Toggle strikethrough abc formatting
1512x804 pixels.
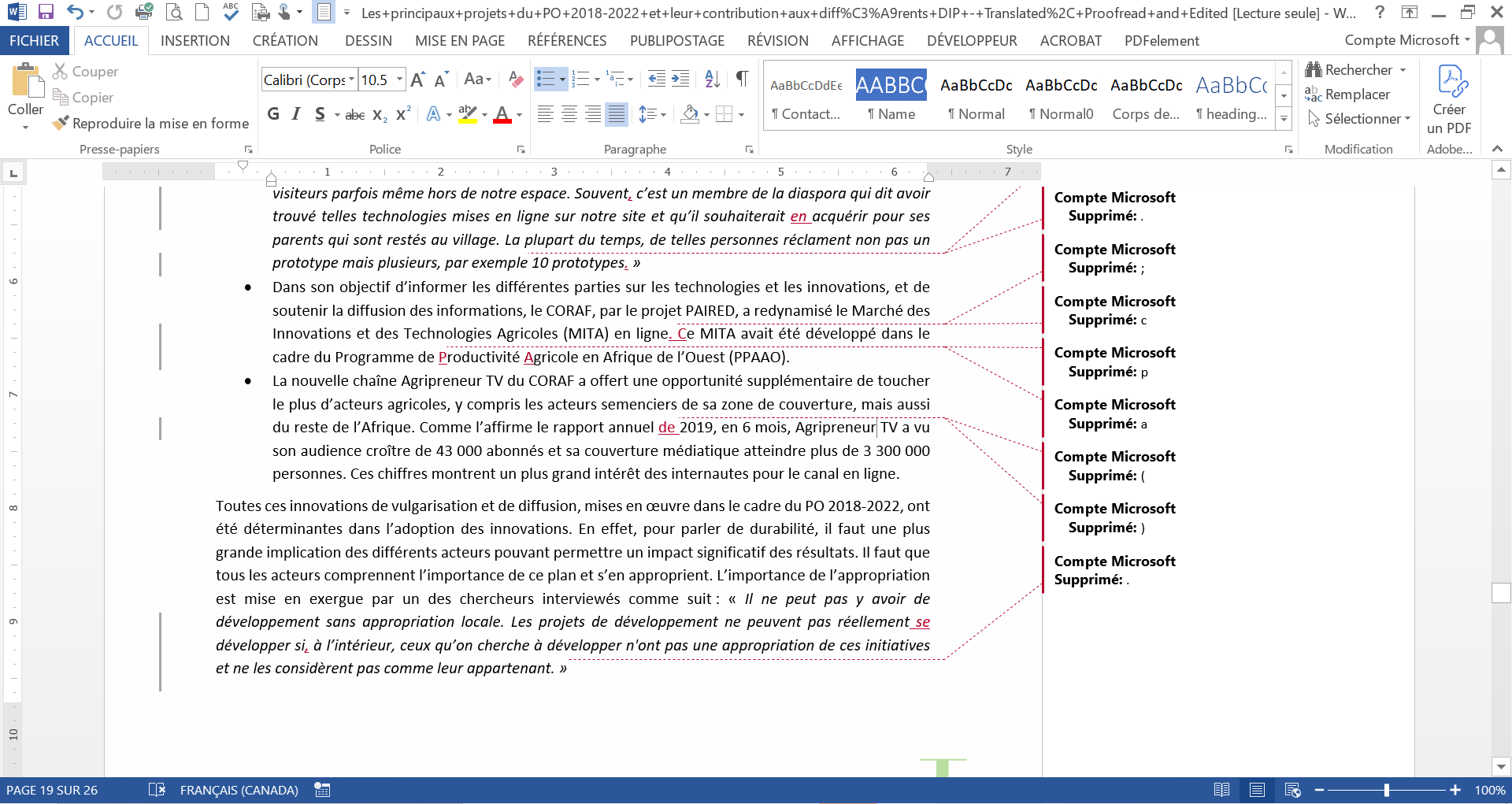click(x=355, y=115)
